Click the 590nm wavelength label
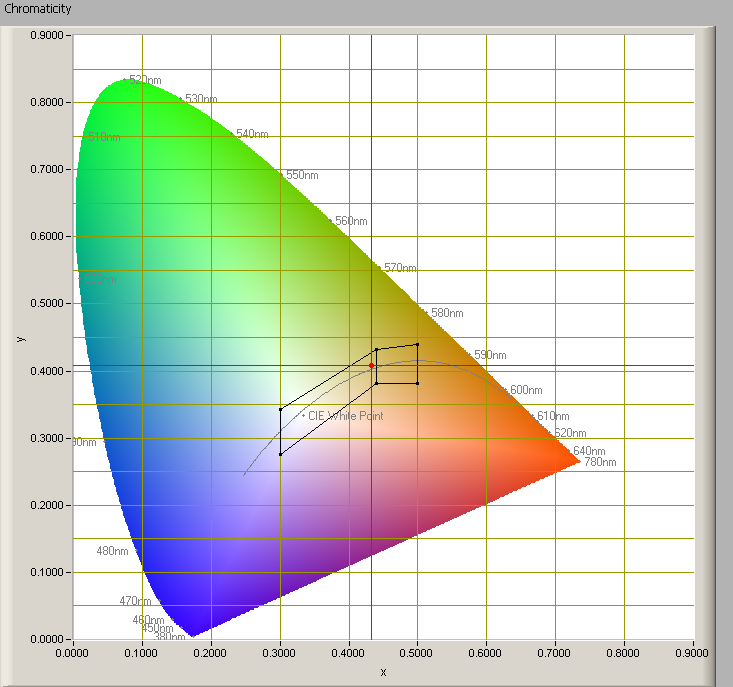This screenshot has height=687, width=733. click(x=490, y=355)
